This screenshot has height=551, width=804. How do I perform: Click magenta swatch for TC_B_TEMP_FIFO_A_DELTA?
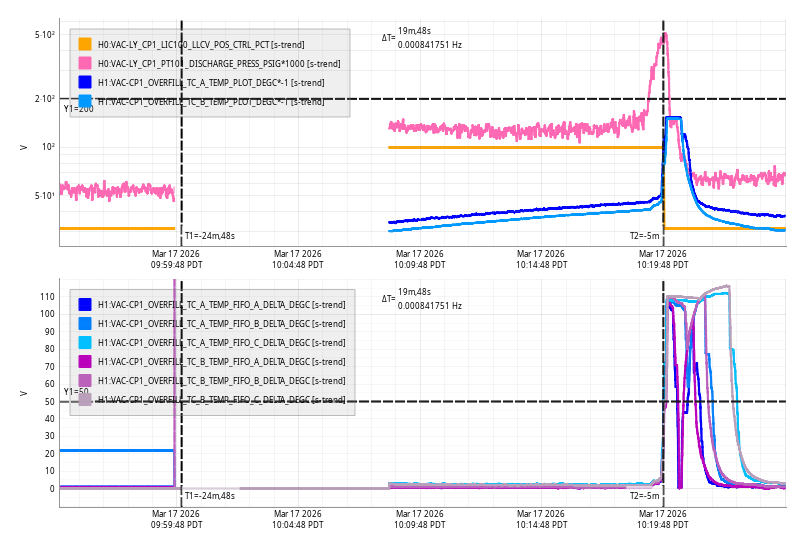(x=85, y=361)
